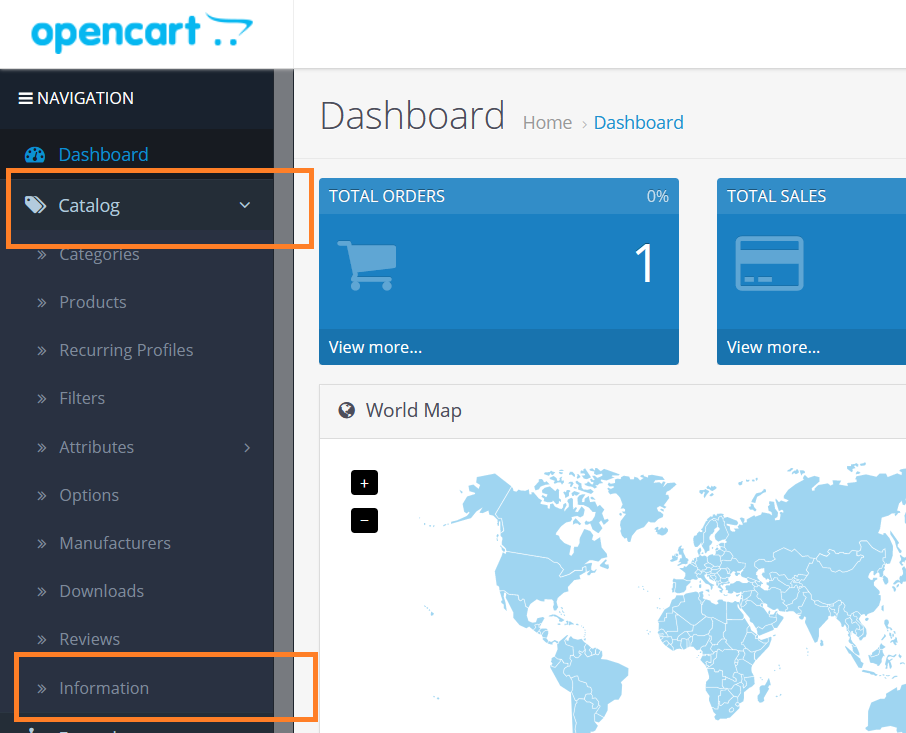Click the double-arrow icon beside Options

pos(42,496)
